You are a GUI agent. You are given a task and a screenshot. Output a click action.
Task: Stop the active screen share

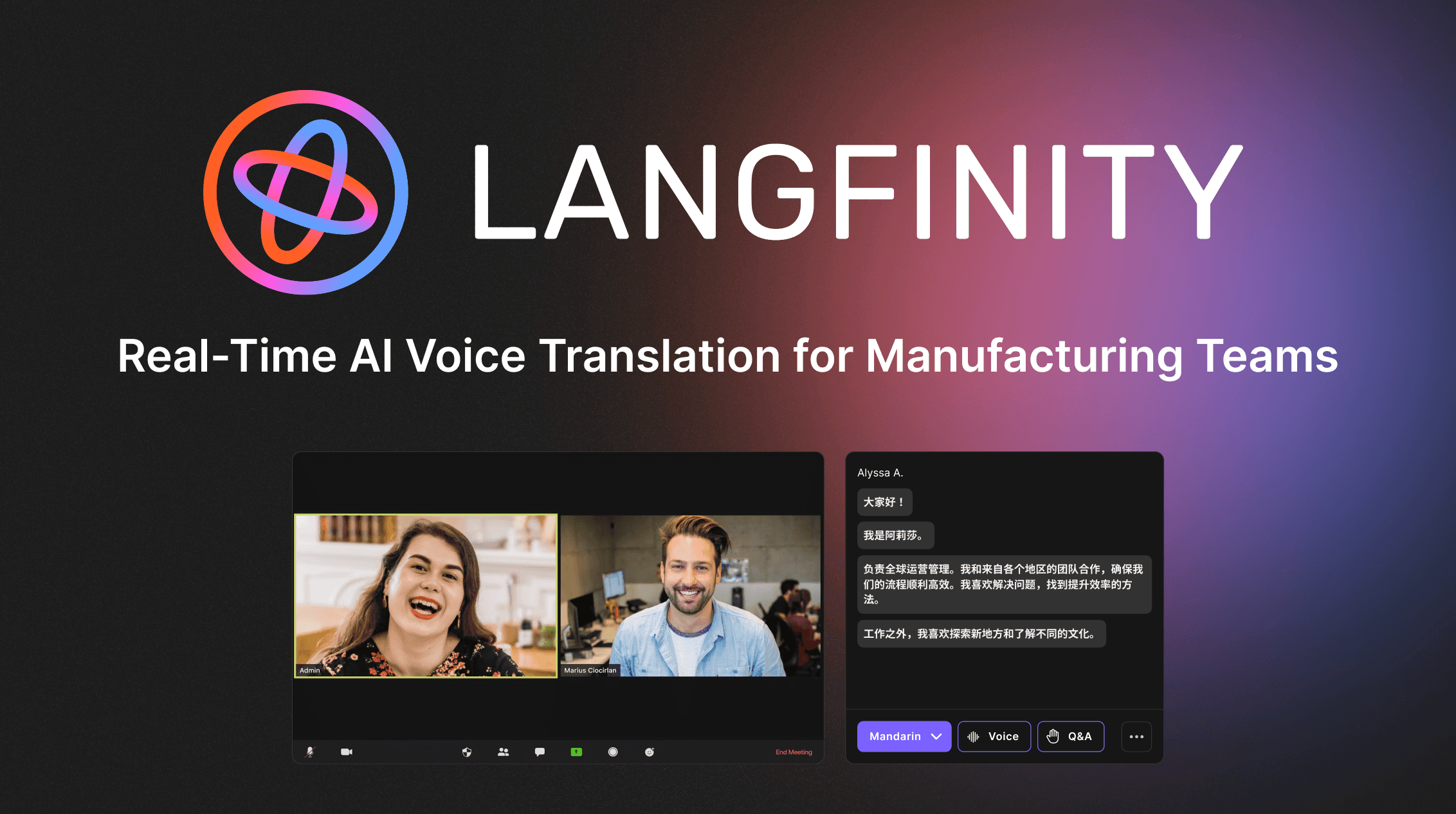tap(576, 751)
